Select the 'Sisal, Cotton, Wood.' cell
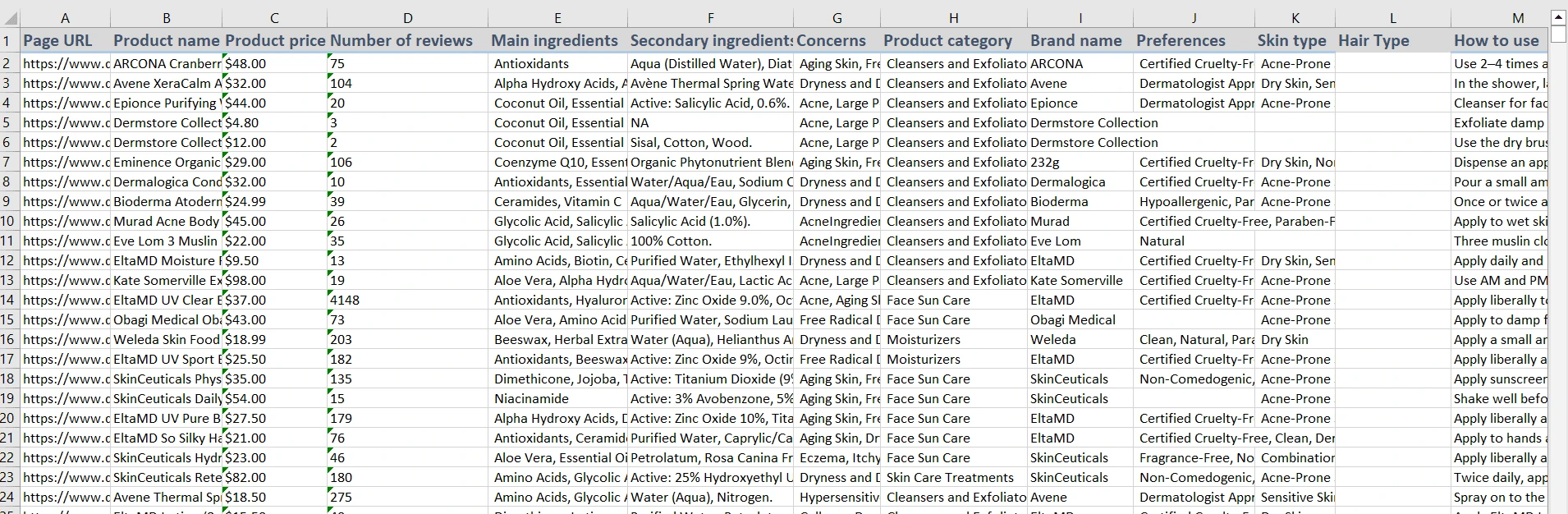Screen dimensions: 1568x514 coord(710,142)
